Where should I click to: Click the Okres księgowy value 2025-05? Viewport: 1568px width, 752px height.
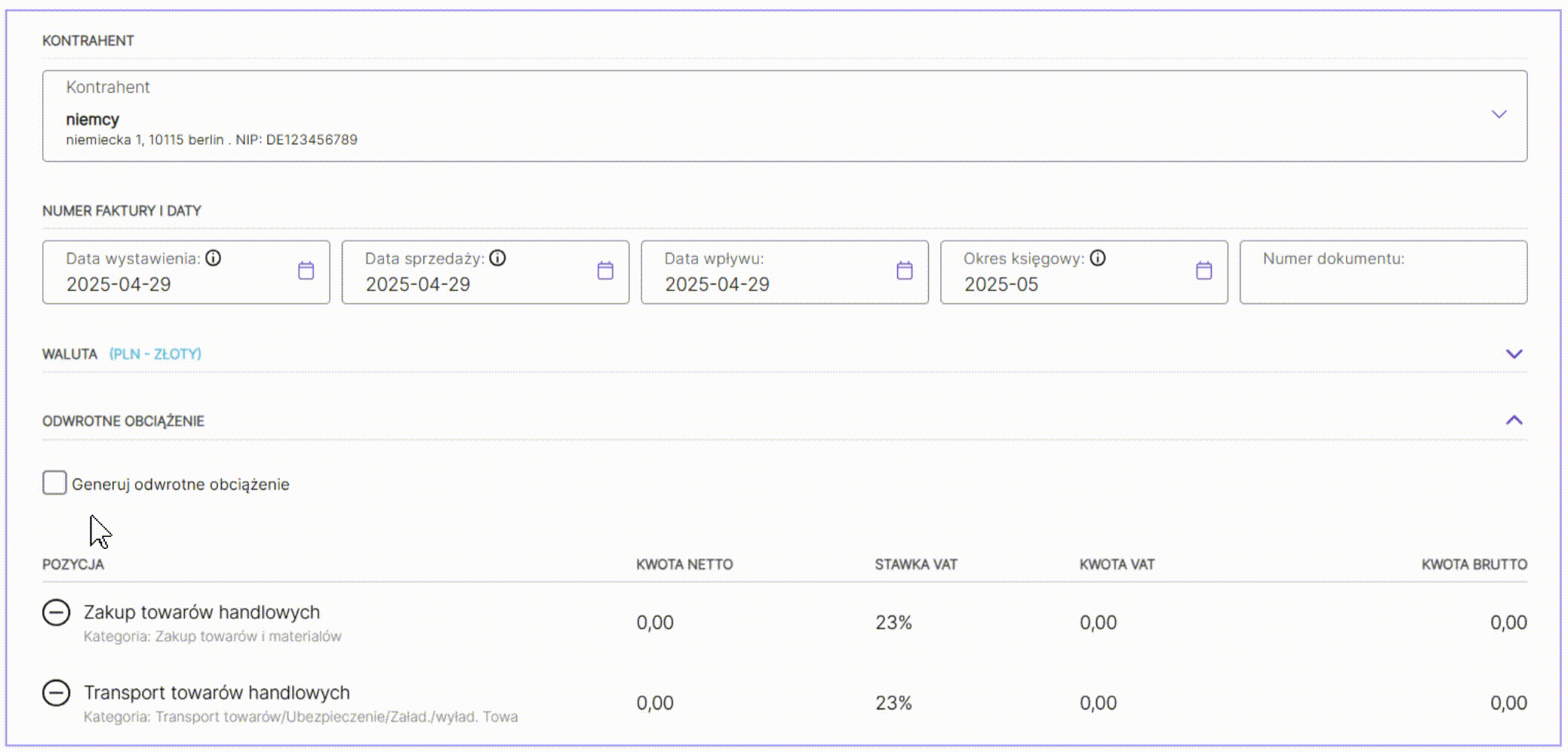[x=1001, y=285]
